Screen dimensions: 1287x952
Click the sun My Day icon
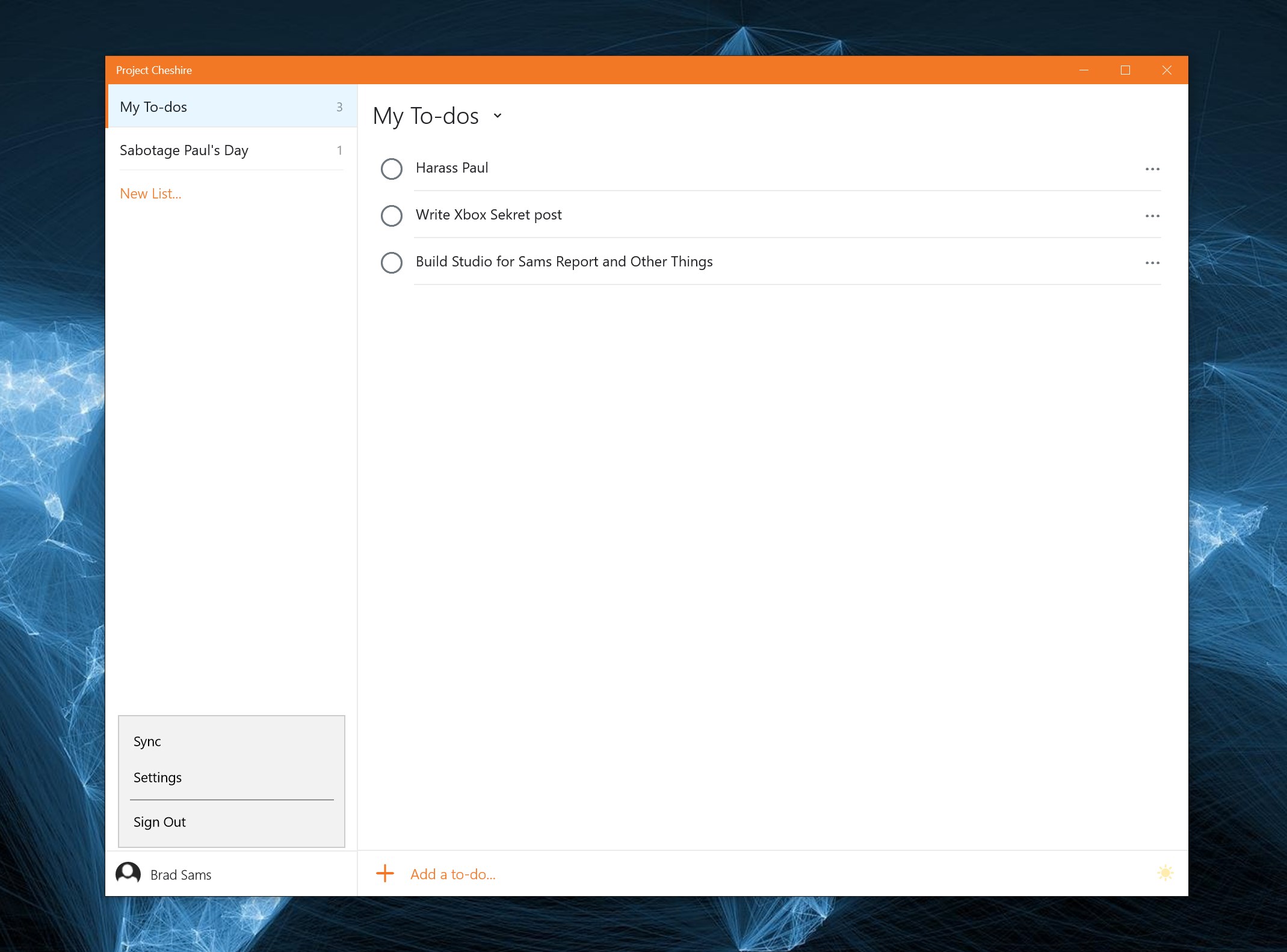point(1165,873)
